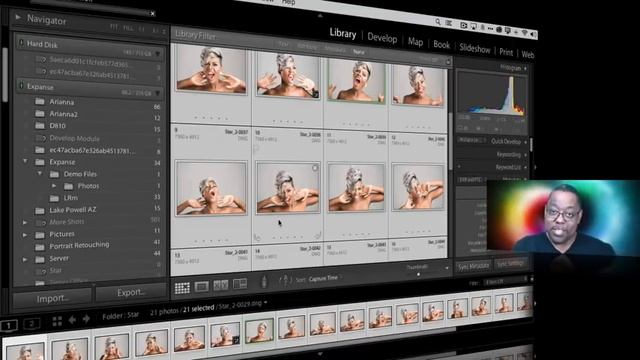
Task: Hide the top module picker with the arrow
Action: click(x=320, y=16)
